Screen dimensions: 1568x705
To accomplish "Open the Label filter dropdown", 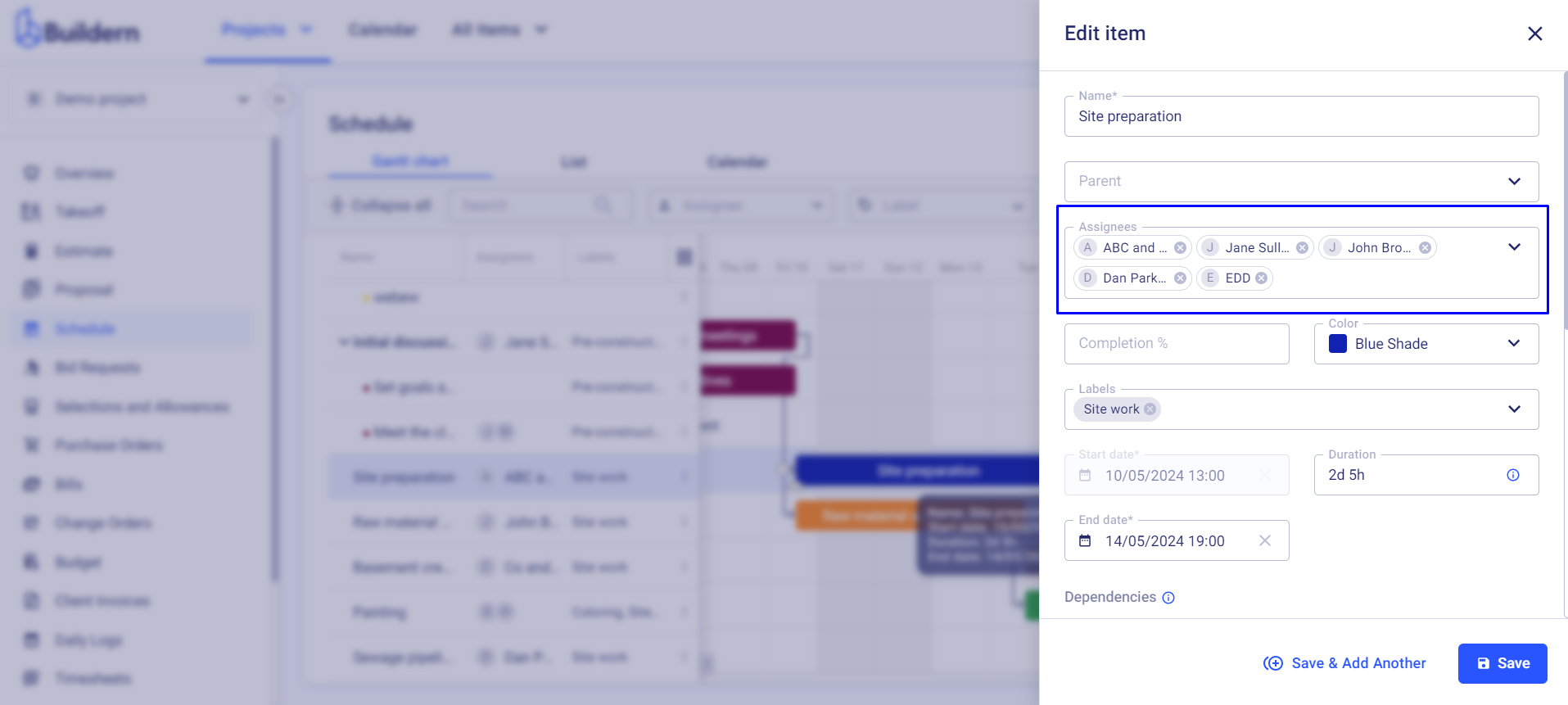I will [941, 206].
